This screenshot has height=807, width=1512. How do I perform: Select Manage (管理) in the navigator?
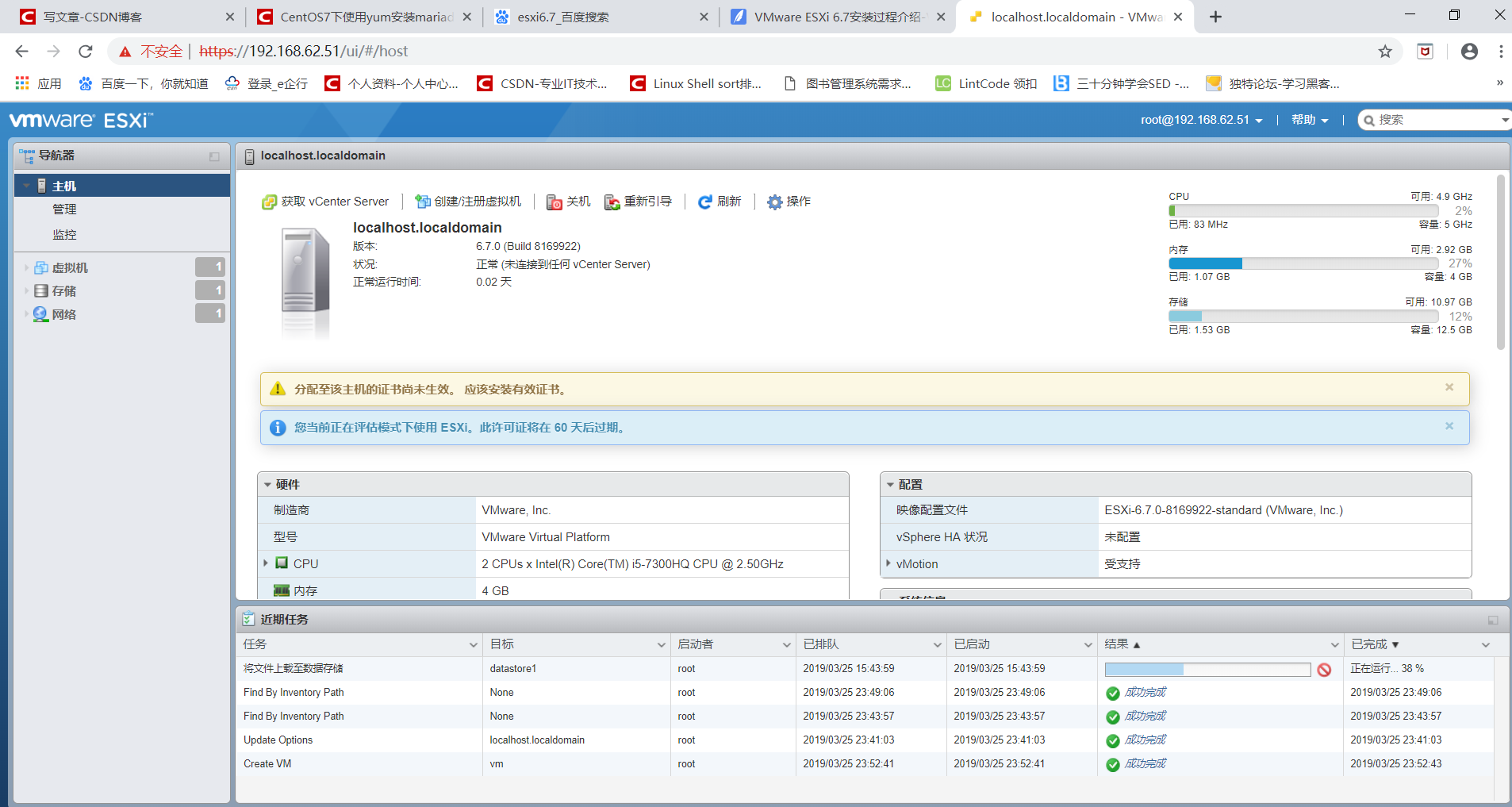tap(64, 209)
